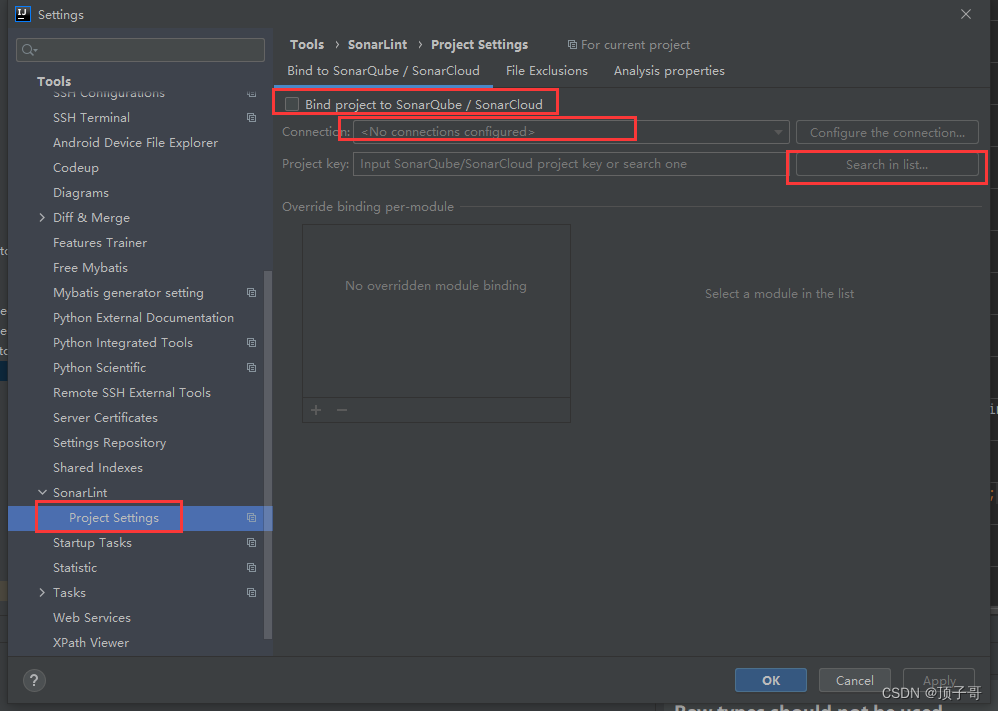Confirm settings with the OK button
Viewport: 998px width, 711px height.
pyautogui.click(x=771, y=680)
